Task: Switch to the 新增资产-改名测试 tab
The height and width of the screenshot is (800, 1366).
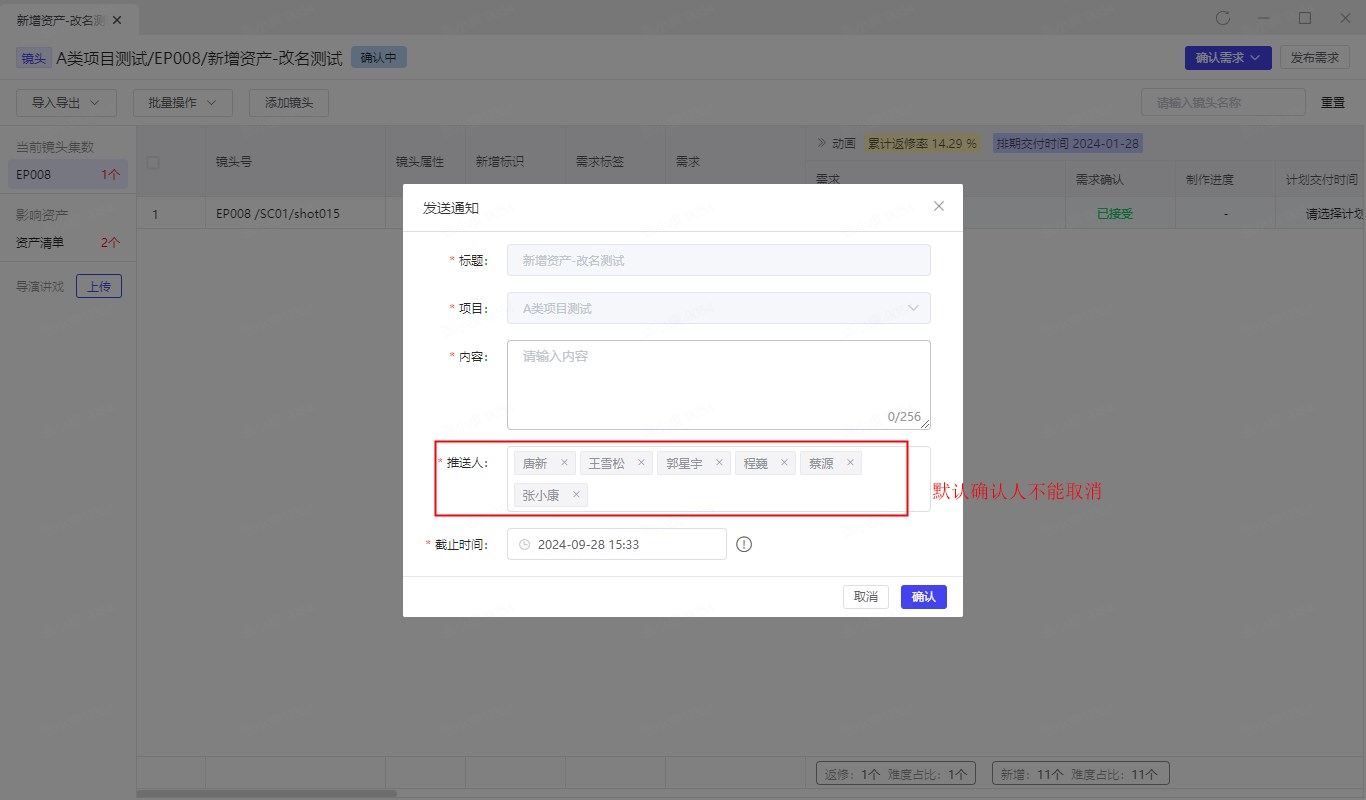Action: (62, 19)
